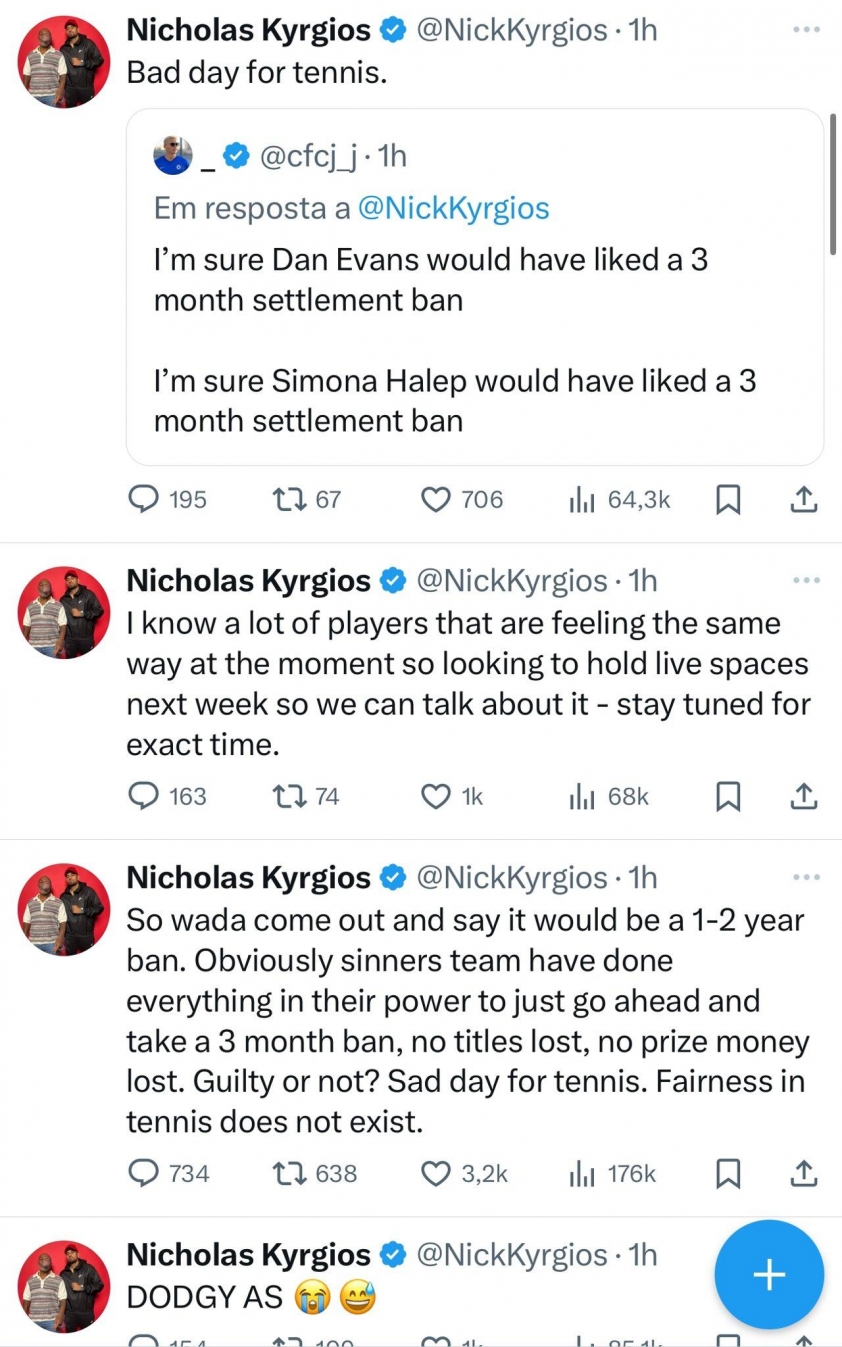Viewport: 842px width, 1347px height.
Task: Share the wada 1-2 year ban tweet
Action: coord(804,1173)
